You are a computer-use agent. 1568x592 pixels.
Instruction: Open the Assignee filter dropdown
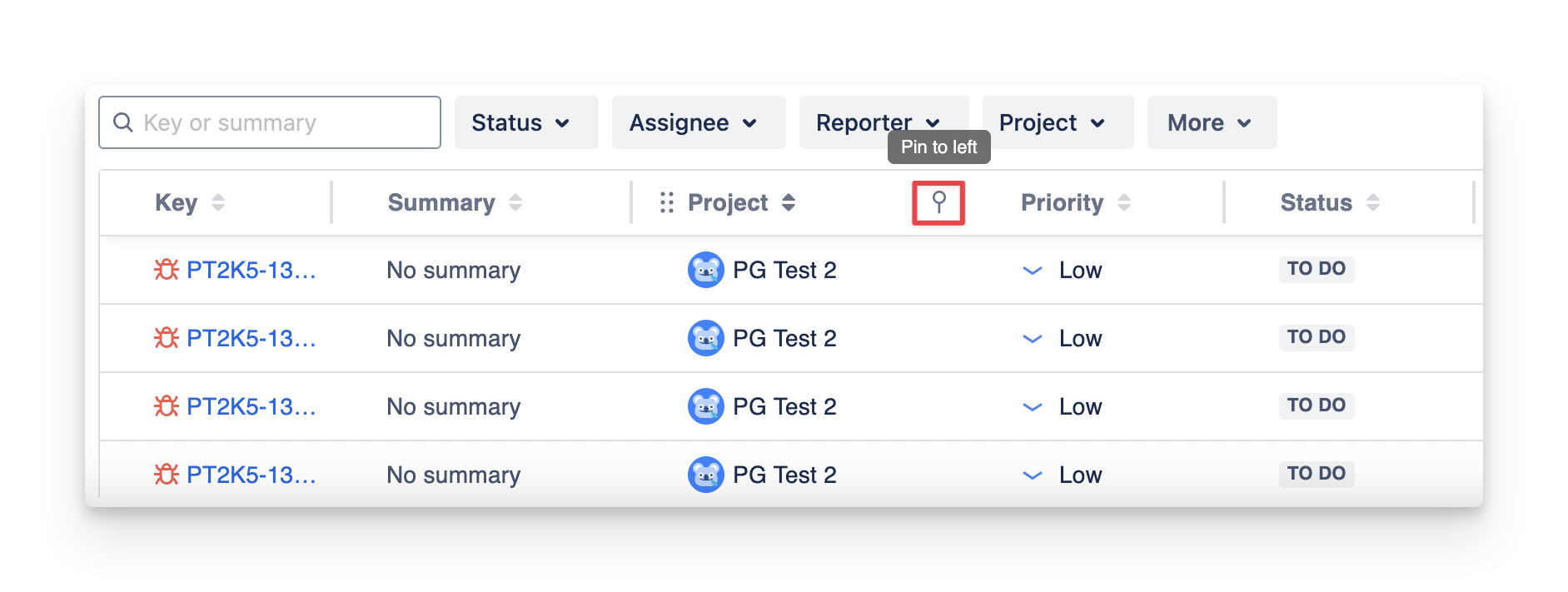coord(698,122)
